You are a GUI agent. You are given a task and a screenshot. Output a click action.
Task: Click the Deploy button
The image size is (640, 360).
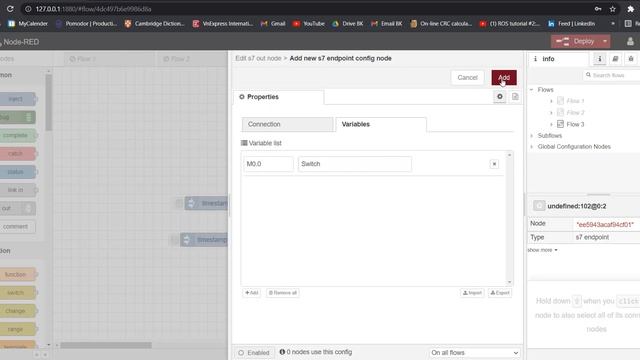(x=576, y=42)
